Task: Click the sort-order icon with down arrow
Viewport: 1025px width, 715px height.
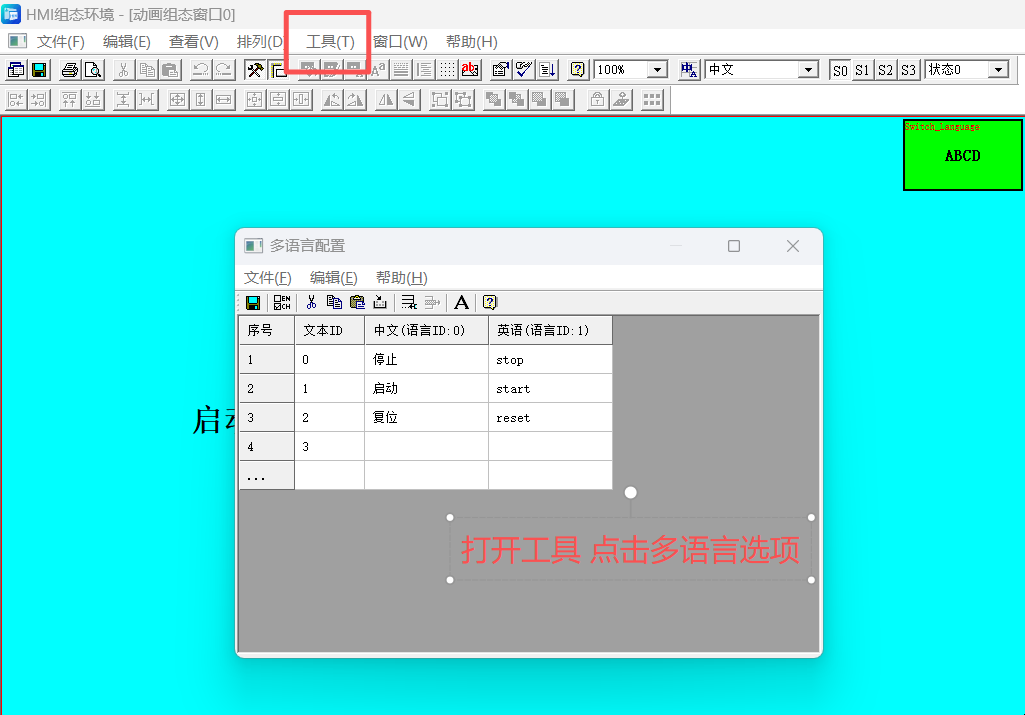Action: [x=547, y=69]
